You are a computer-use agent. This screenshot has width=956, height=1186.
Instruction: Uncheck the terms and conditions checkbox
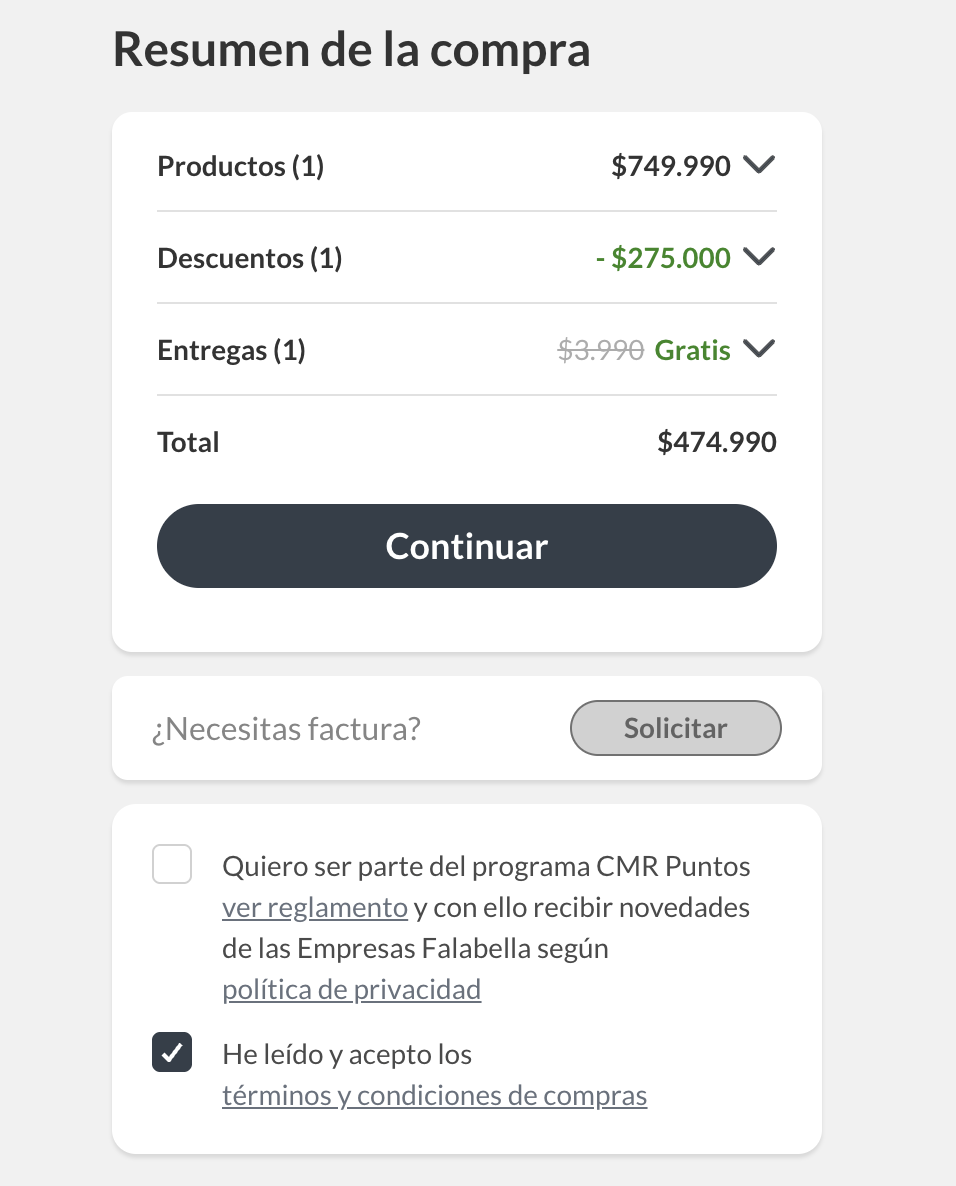pos(172,1052)
